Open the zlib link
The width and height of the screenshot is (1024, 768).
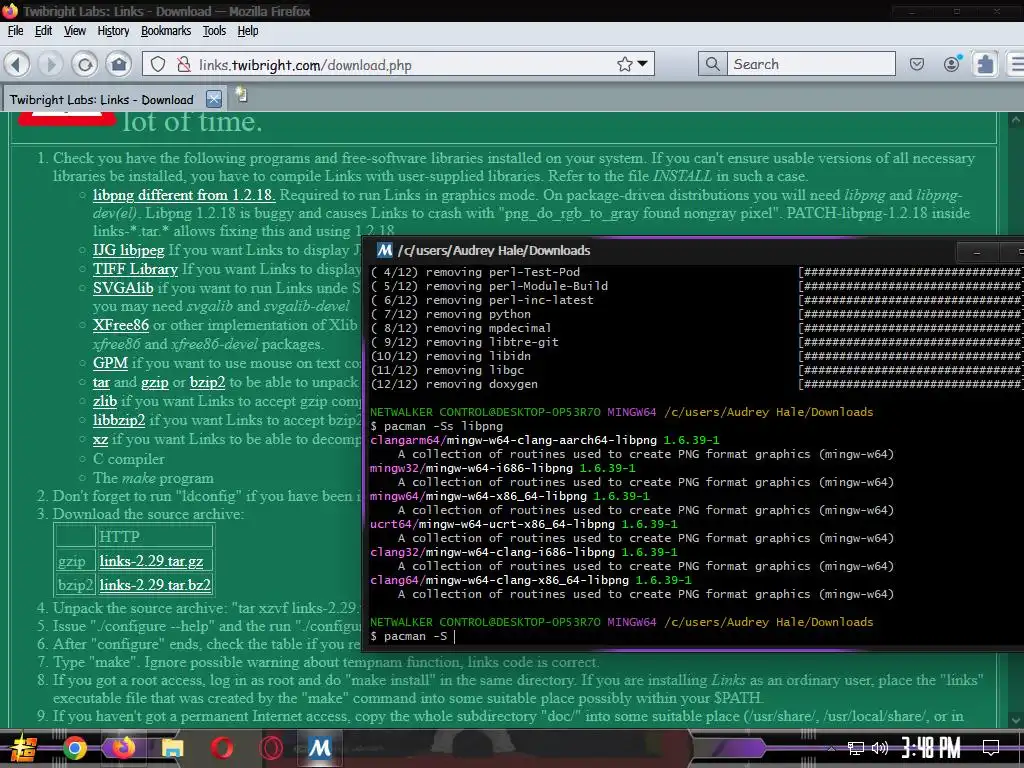pyautogui.click(x=104, y=401)
